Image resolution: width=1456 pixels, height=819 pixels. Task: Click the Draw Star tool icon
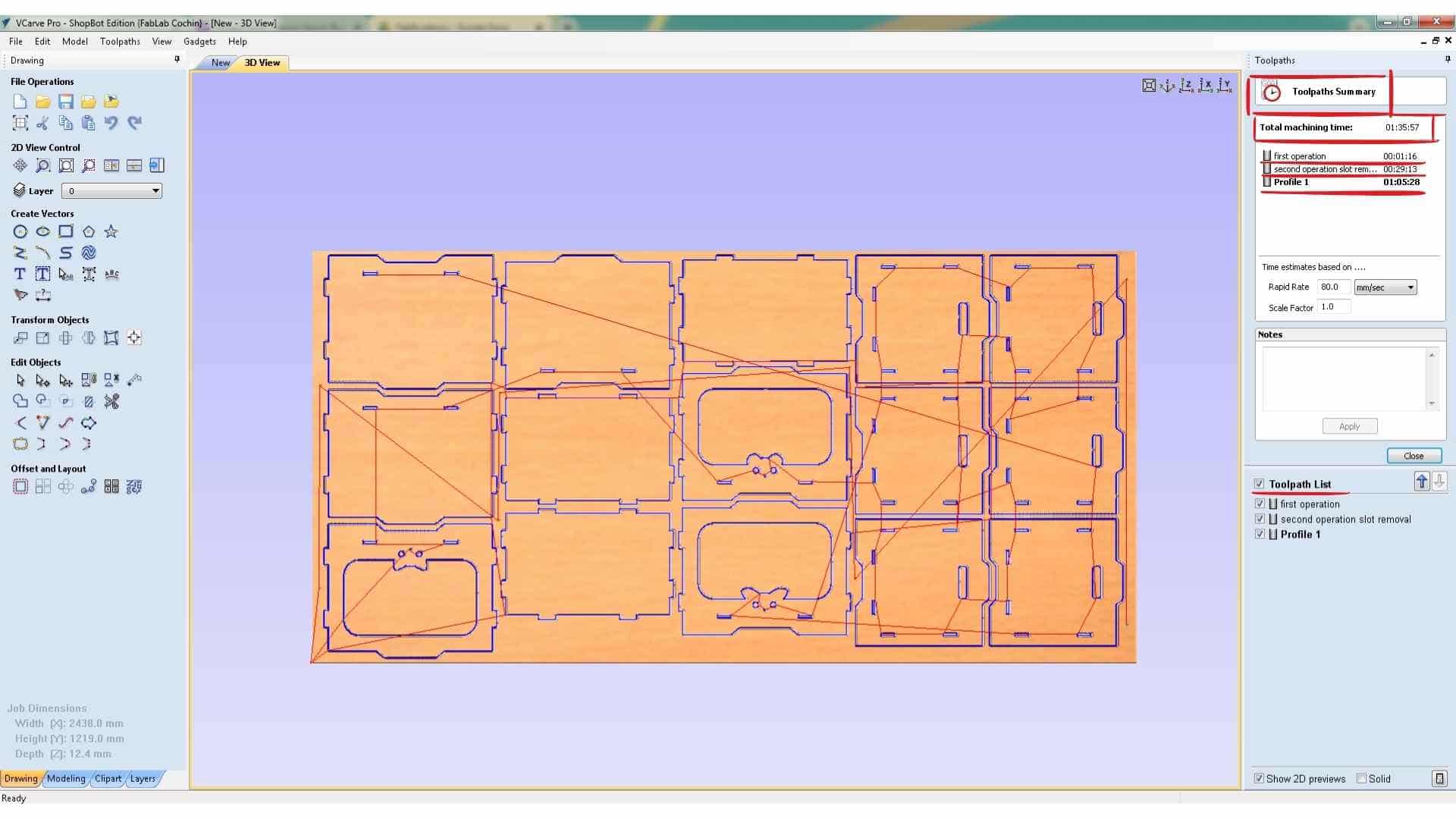tap(111, 232)
